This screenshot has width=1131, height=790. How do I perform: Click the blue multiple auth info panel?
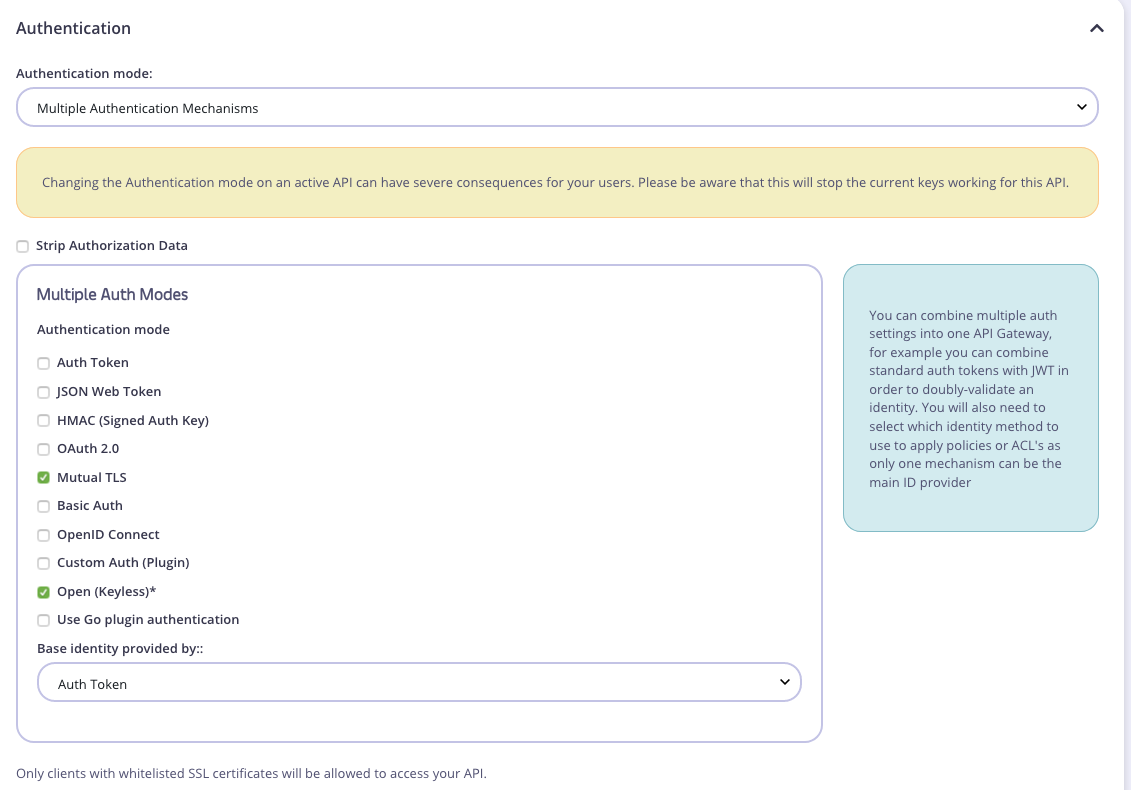tap(970, 398)
